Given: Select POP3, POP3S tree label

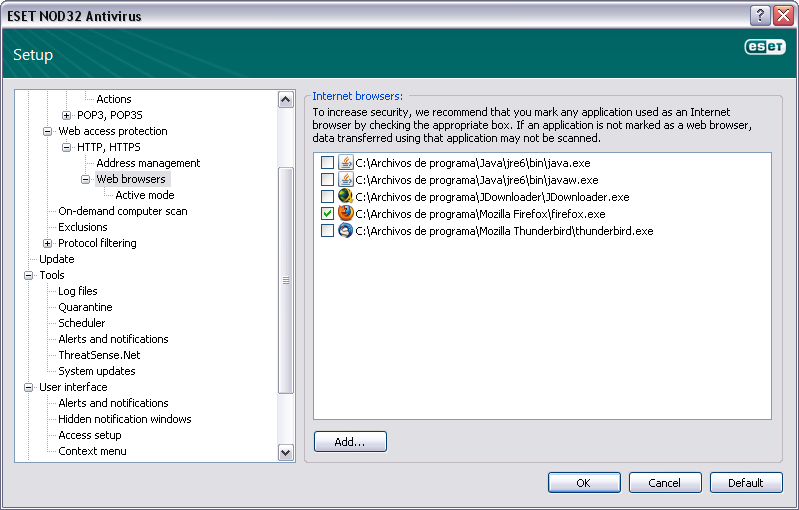Looking at the screenshot, I should pos(110,115).
